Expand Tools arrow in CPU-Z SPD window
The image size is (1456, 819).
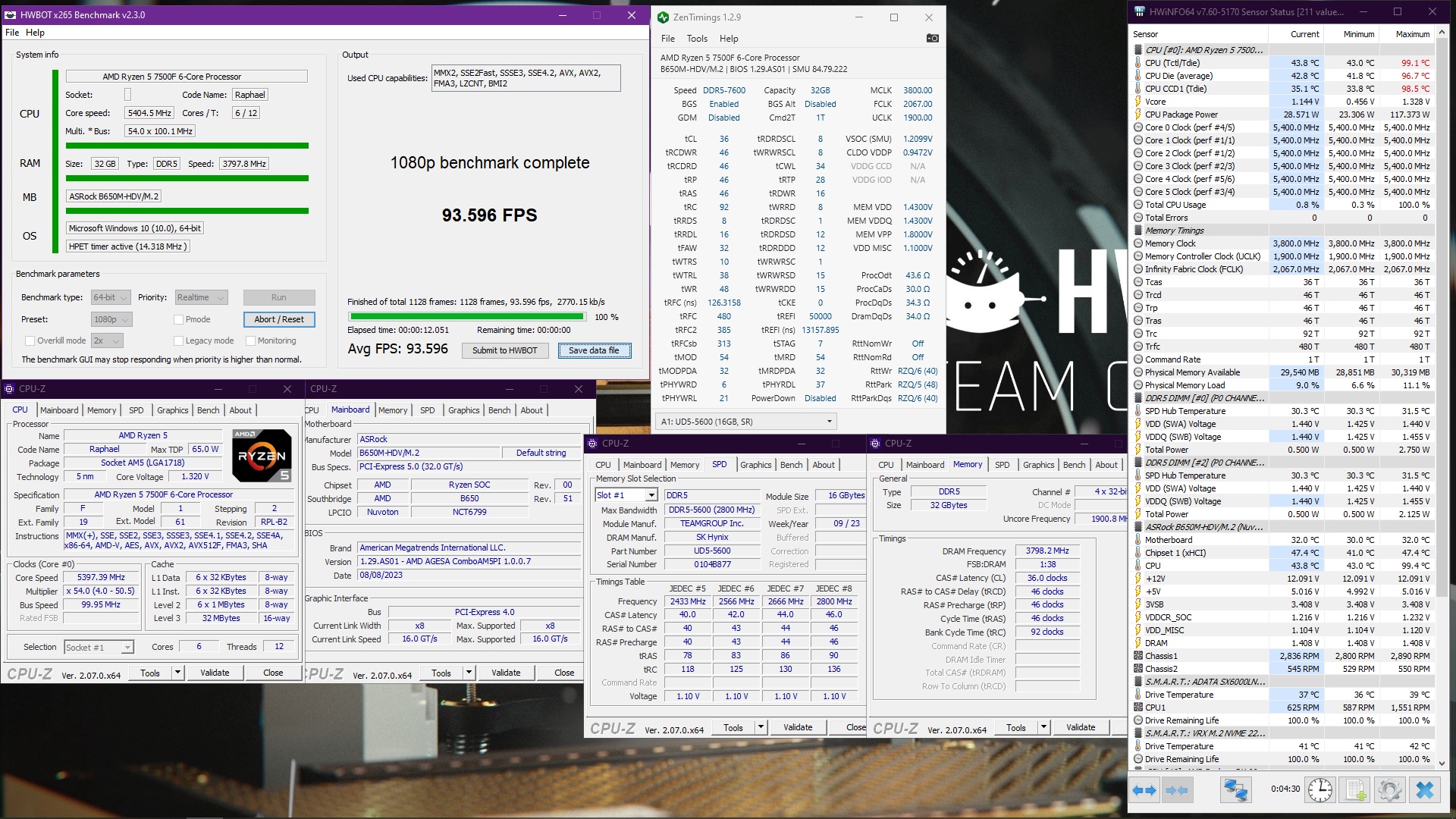tap(761, 727)
